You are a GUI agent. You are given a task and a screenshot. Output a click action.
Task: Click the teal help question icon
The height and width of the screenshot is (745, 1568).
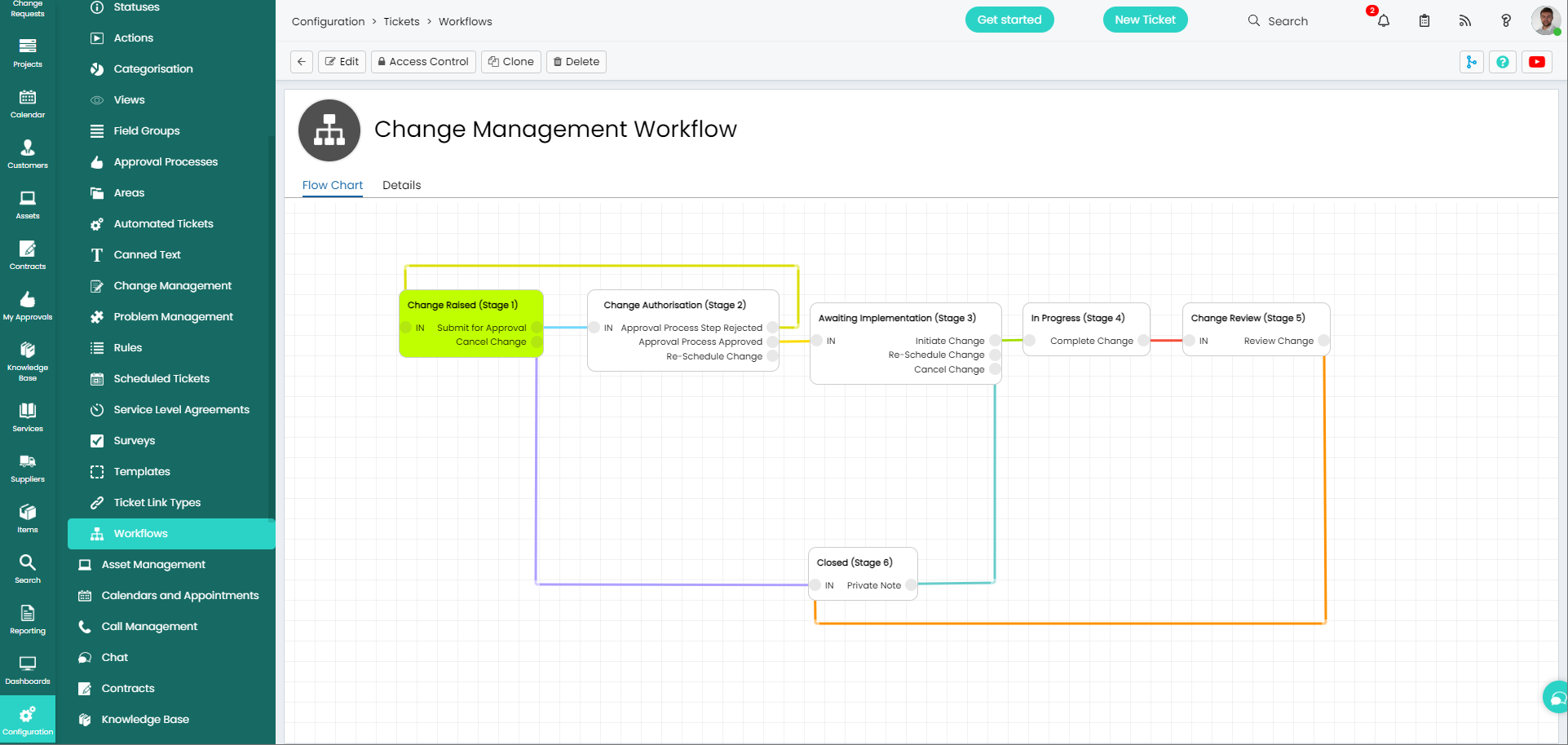point(1503,61)
